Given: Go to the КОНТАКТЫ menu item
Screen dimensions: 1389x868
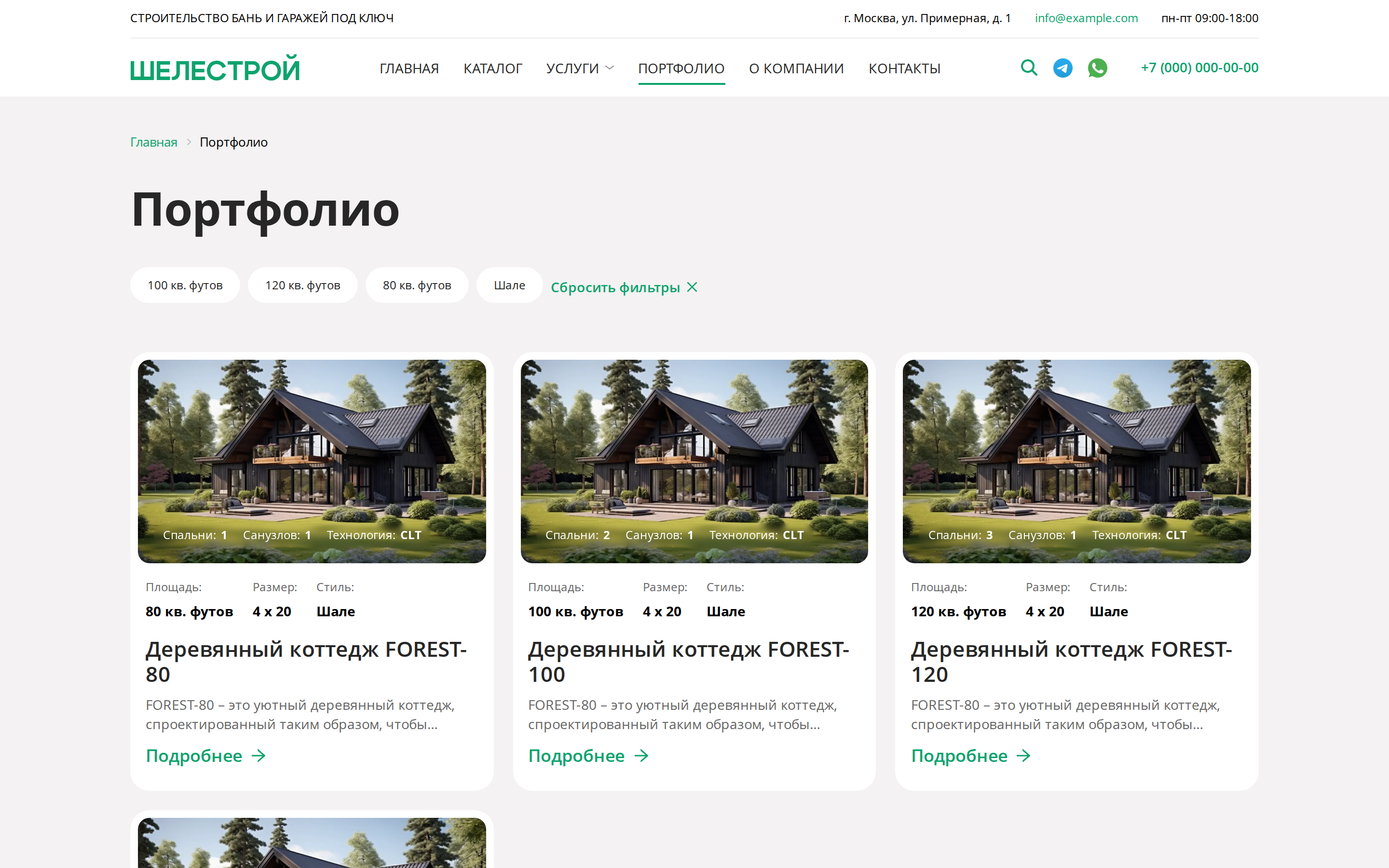Looking at the screenshot, I should 904,68.
